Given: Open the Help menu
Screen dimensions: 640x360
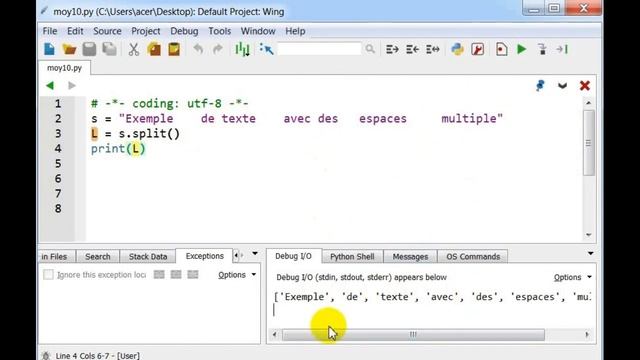Looking at the screenshot, I should coord(295,31).
